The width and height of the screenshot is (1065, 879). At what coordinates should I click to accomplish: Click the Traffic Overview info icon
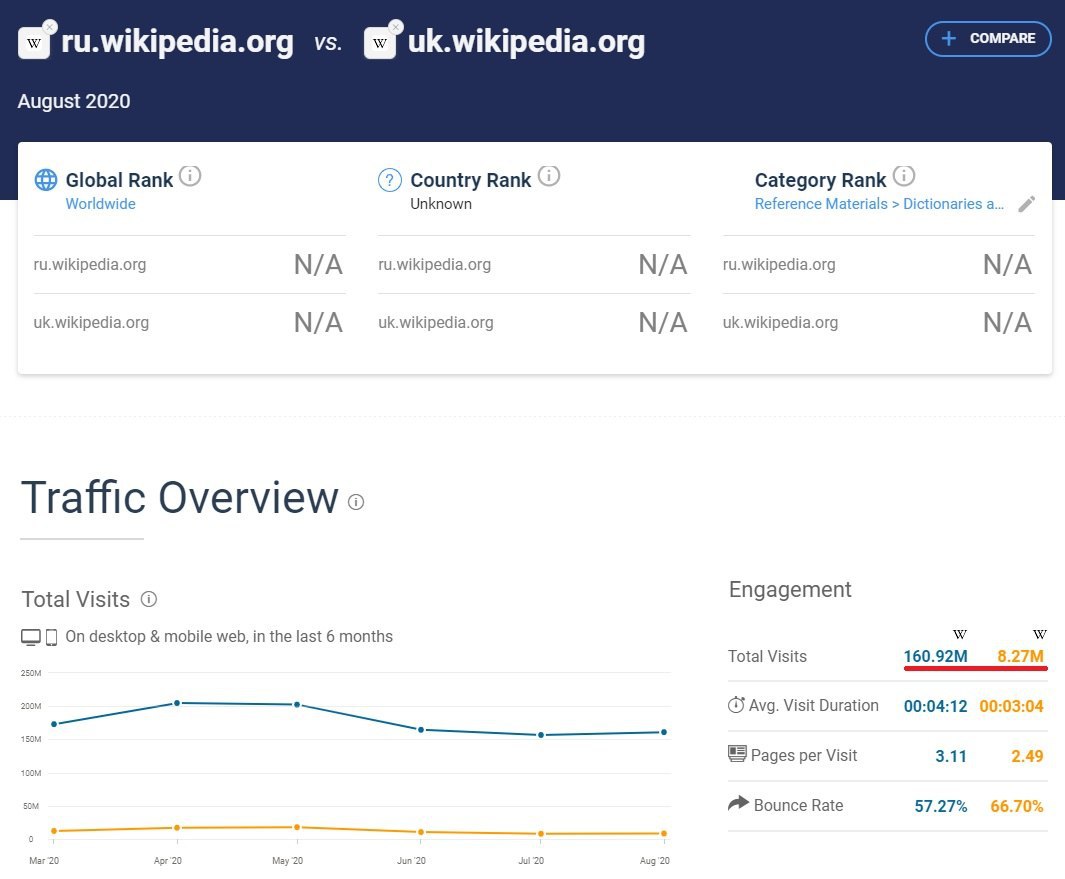tap(356, 501)
